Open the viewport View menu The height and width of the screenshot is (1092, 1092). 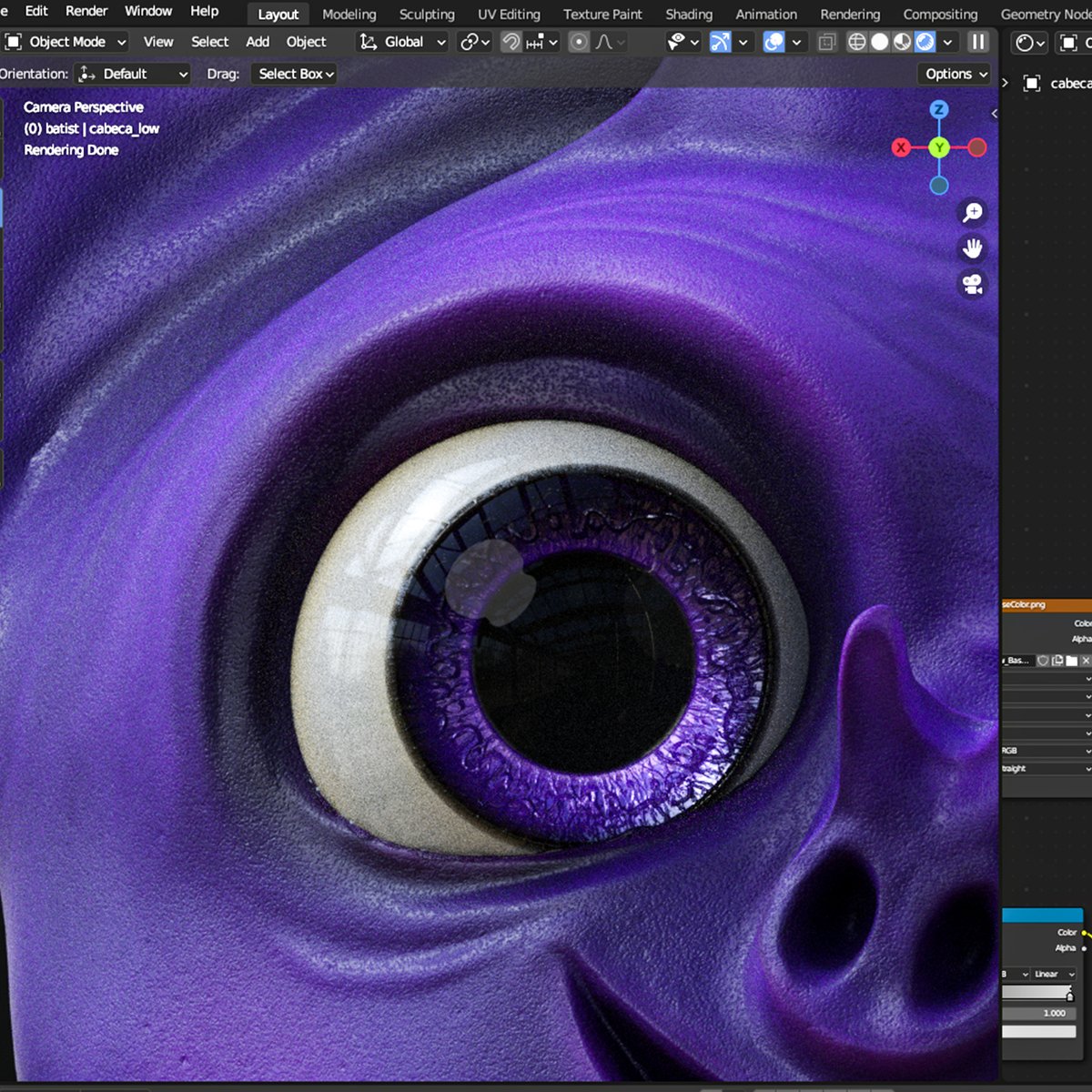coord(158,42)
